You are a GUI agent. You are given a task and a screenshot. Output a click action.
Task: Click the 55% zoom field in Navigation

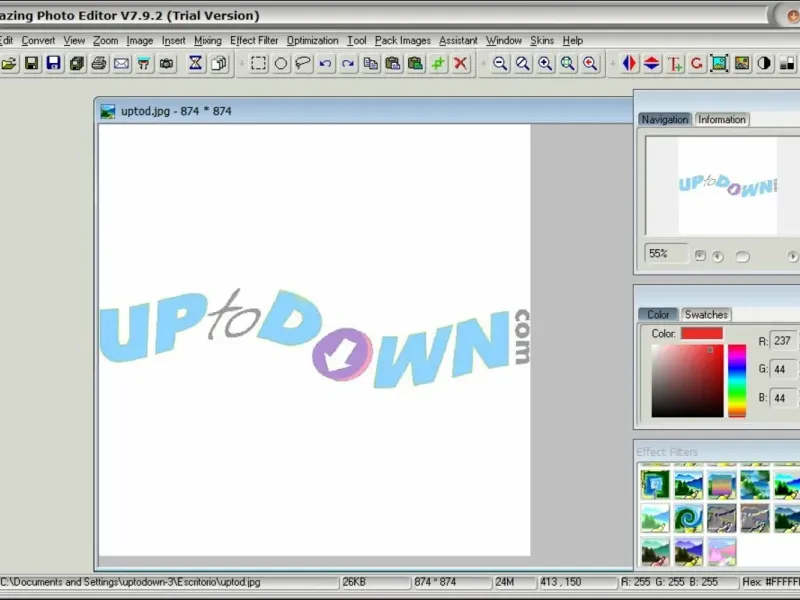(x=666, y=254)
